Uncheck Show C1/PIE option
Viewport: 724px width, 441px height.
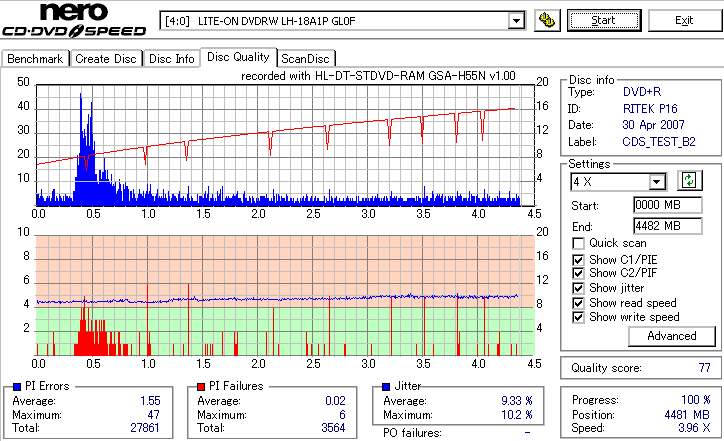(x=578, y=260)
